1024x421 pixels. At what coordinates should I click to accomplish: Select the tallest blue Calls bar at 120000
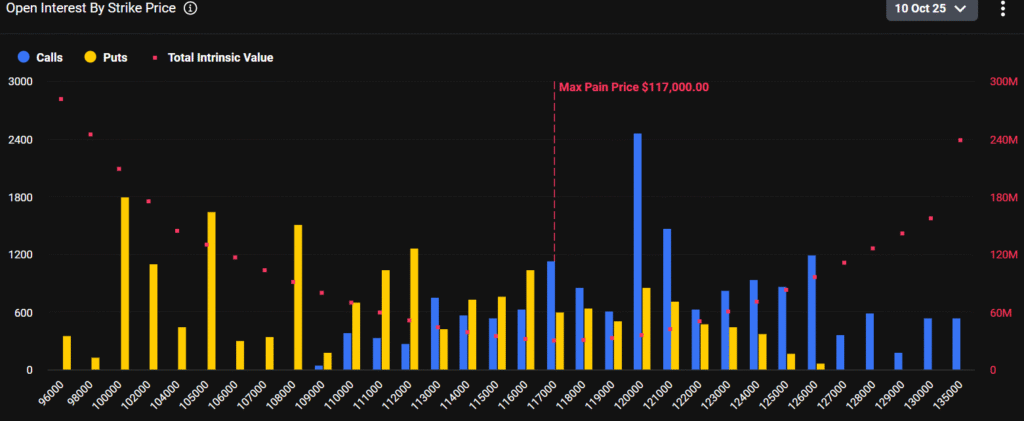click(638, 252)
